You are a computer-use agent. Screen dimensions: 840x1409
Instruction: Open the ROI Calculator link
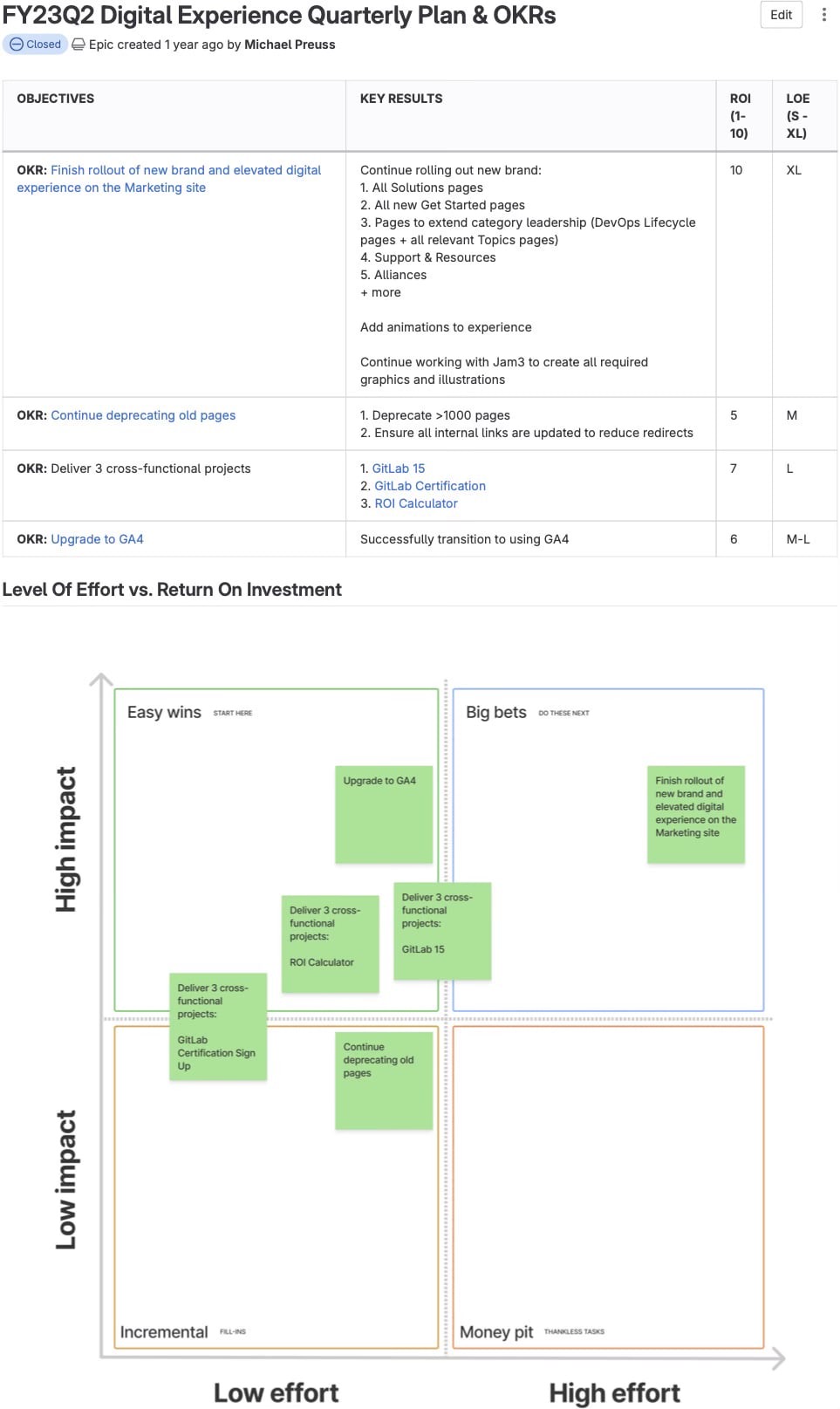(x=415, y=503)
